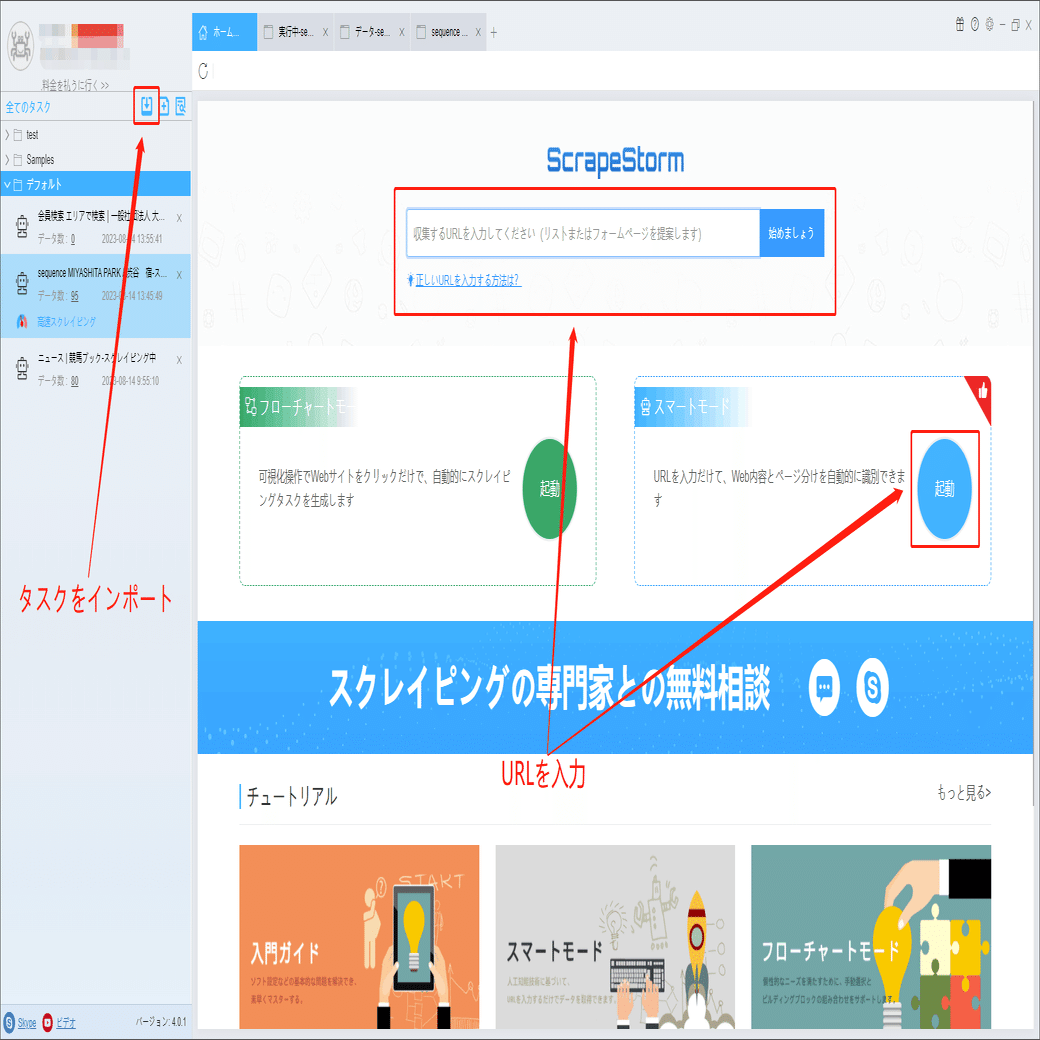Screen dimensions: 1040x1040
Task: Click the Skype link in status bar
Action: 27,1023
